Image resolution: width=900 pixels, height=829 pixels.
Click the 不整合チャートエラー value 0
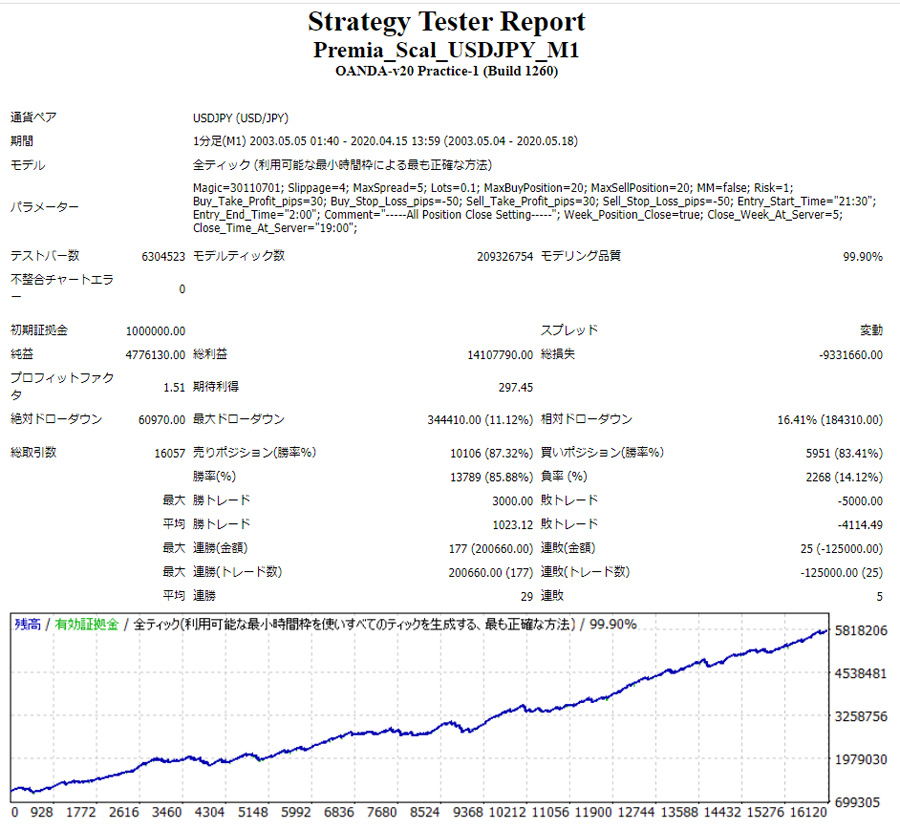(182, 289)
